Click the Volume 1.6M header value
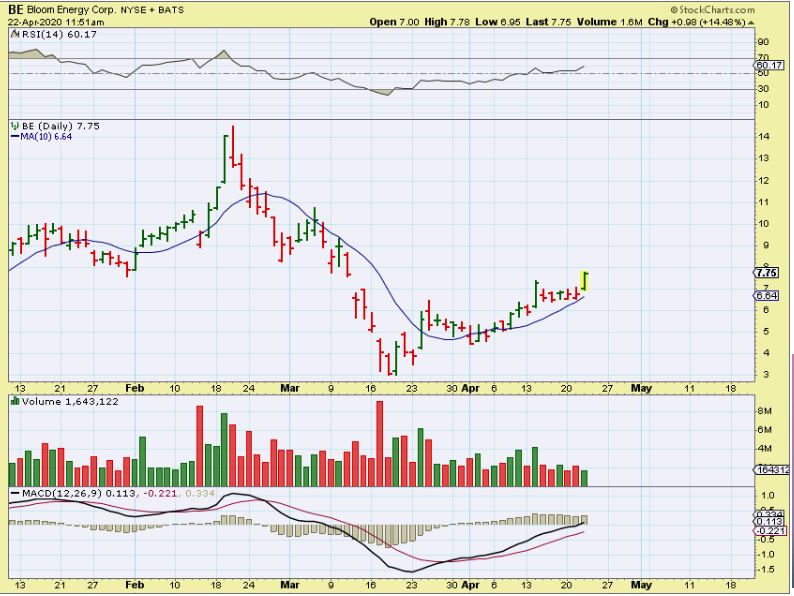The width and height of the screenshot is (794, 596). (x=610, y=22)
